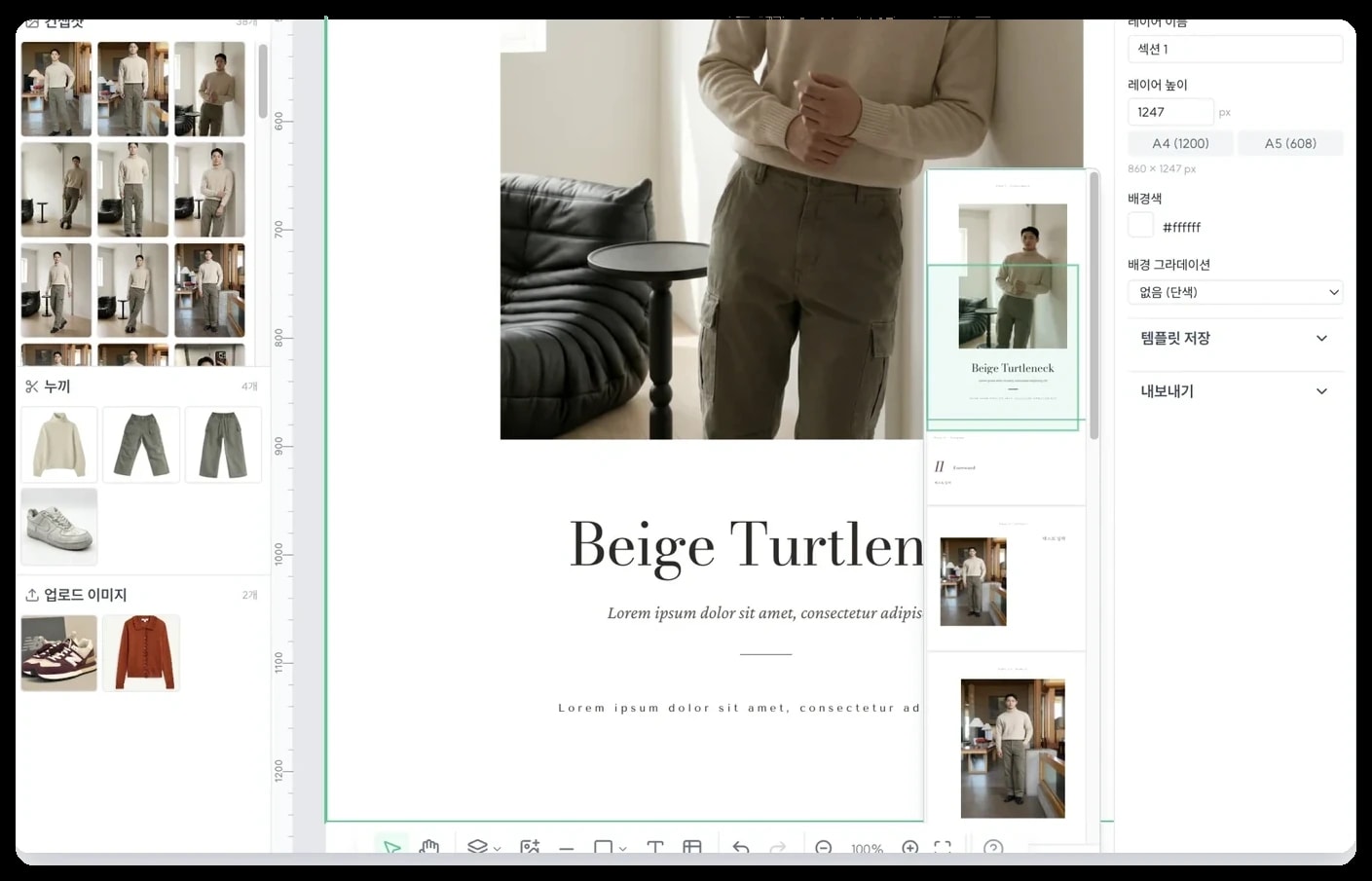
Task: Fit canvas to screen icon
Action: coord(943,848)
